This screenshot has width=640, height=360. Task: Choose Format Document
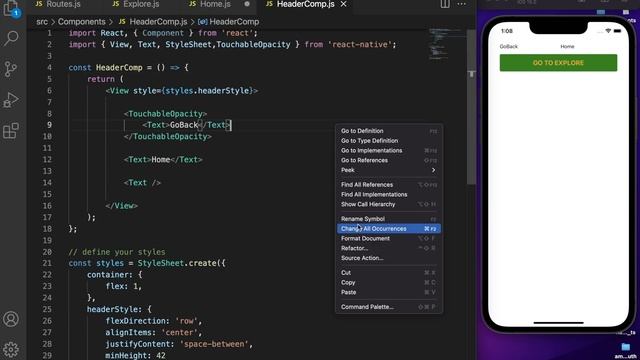pos(389,238)
